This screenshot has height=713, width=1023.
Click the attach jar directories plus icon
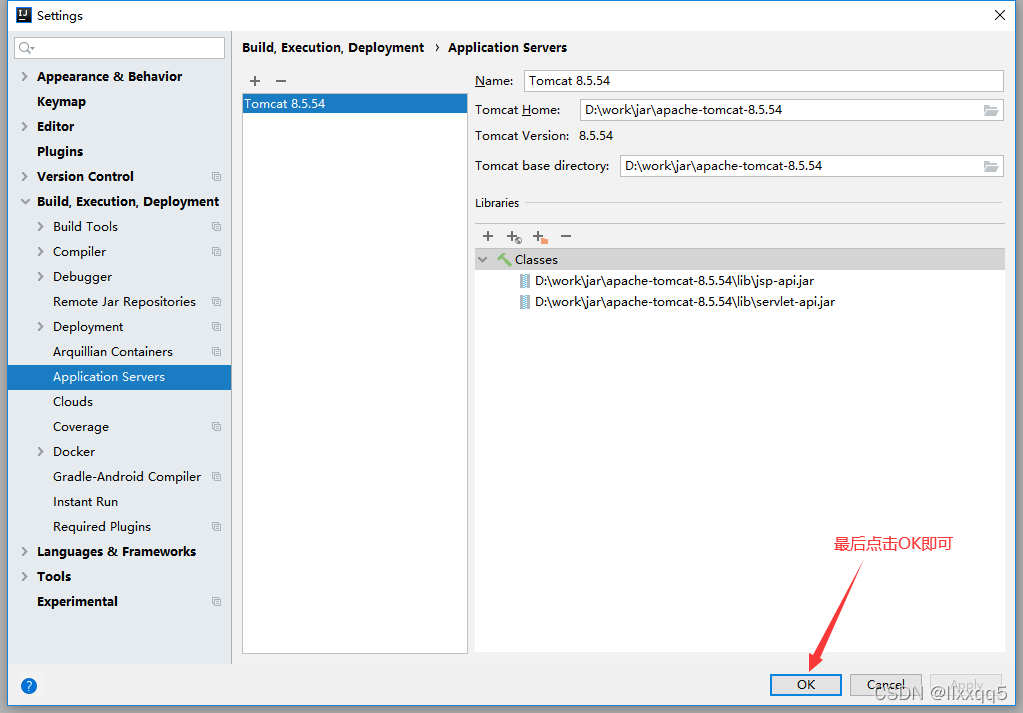pyautogui.click(x=540, y=237)
